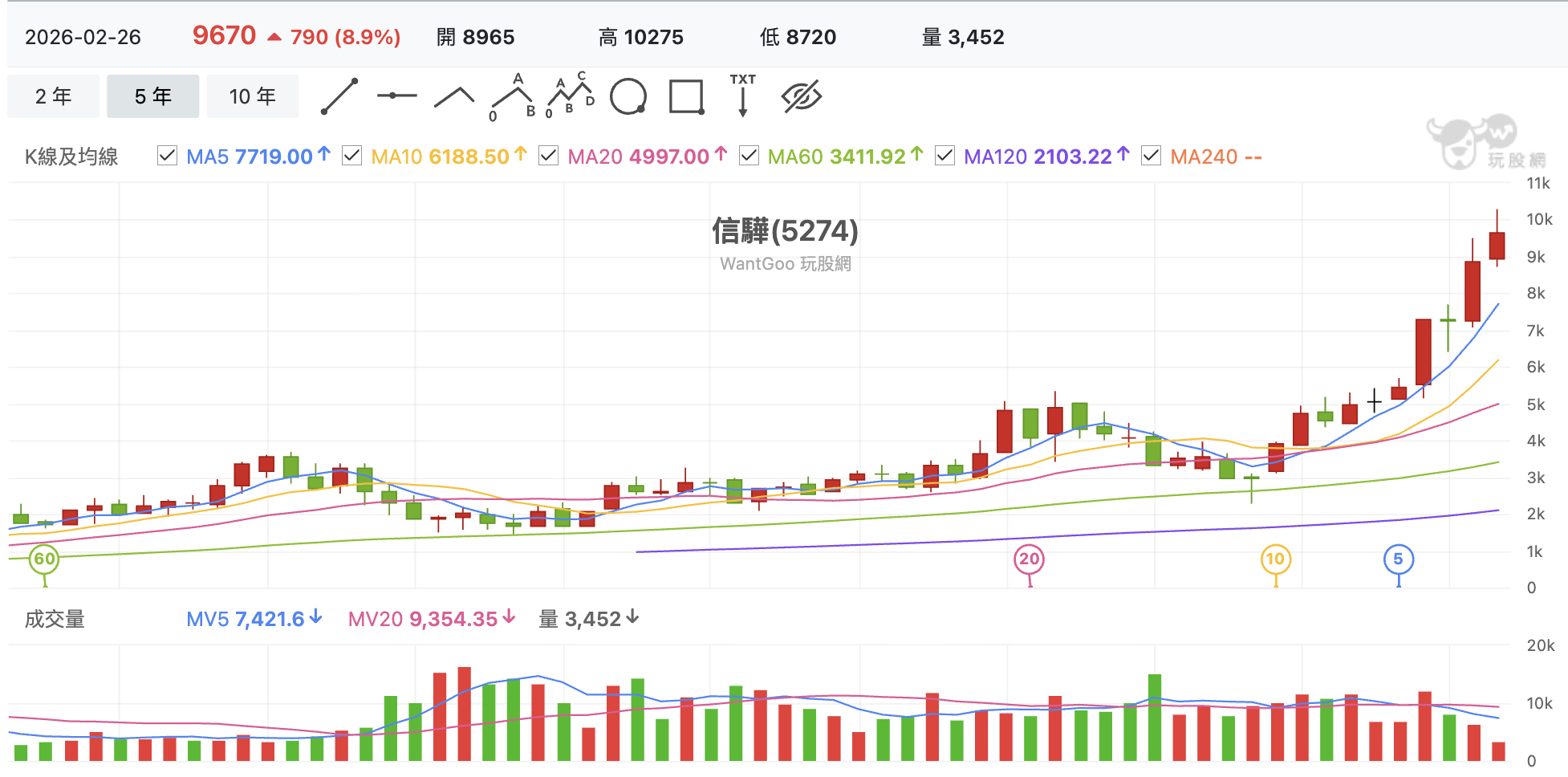The image size is (1568, 777).
Task: Click the low price 低 8720
Action: click(x=798, y=37)
